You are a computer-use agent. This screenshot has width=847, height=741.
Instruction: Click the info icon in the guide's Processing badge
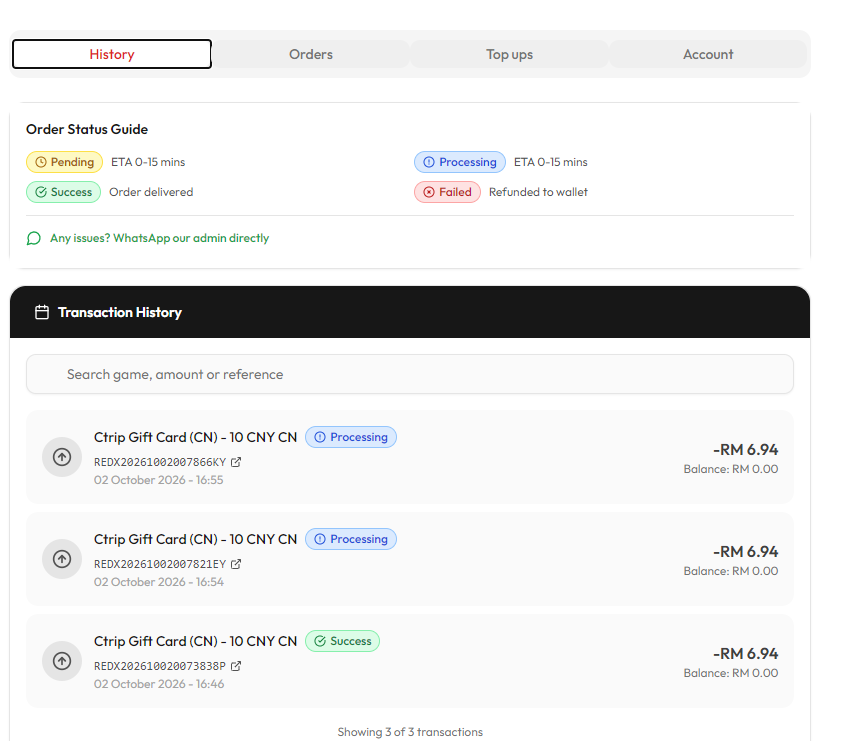click(x=429, y=162)
